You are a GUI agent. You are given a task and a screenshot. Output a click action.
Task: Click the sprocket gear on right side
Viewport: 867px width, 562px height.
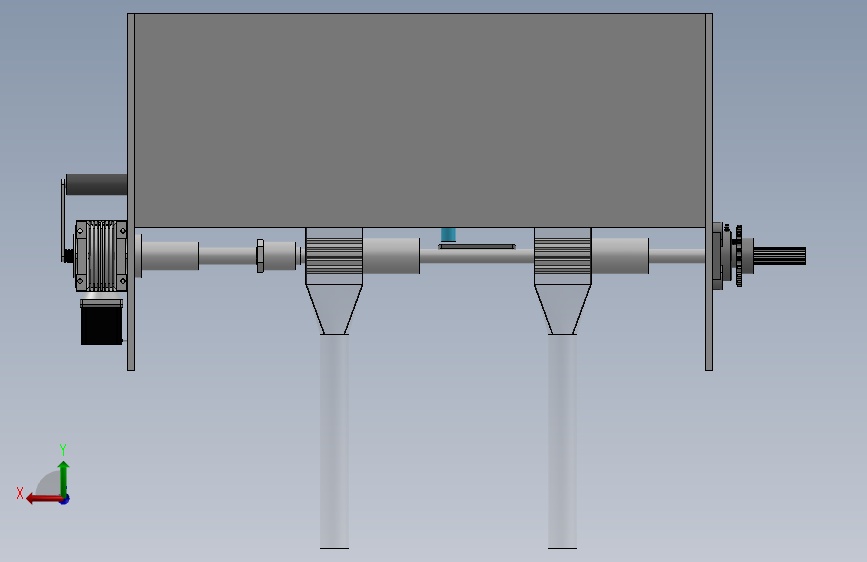739,256
